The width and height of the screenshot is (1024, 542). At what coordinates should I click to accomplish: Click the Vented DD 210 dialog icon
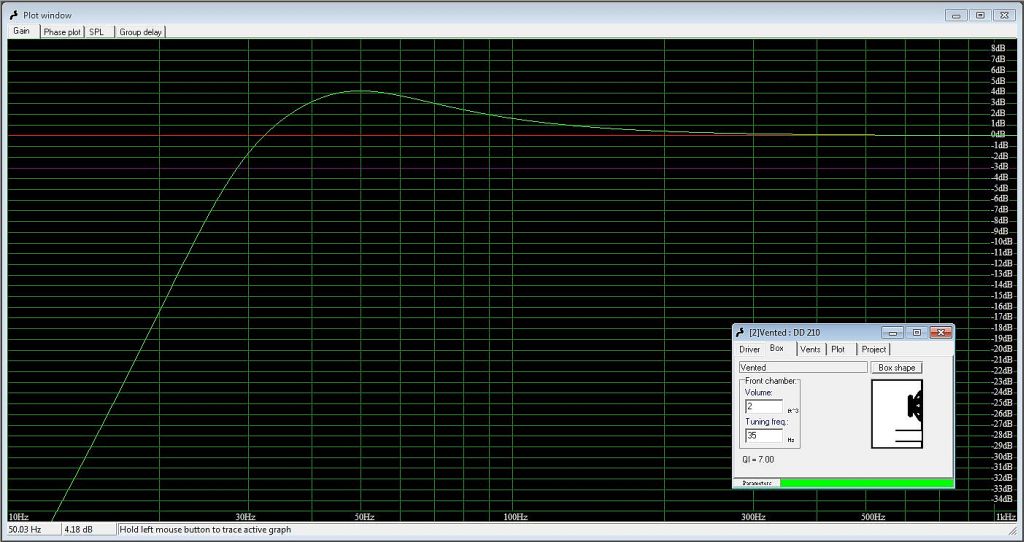740,332
